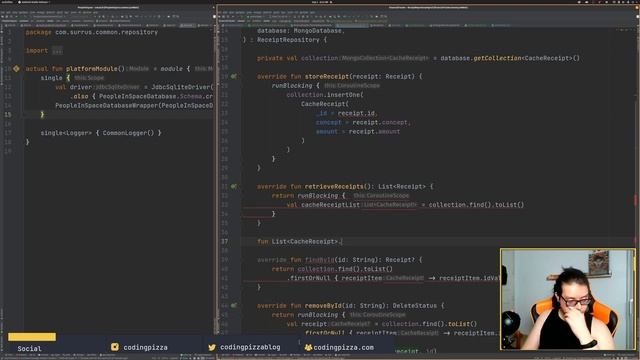The height and width of the screenshot is (360, 640).
Task: Click the override gutter icon beside removeById
Action: (x=234, y=305)
